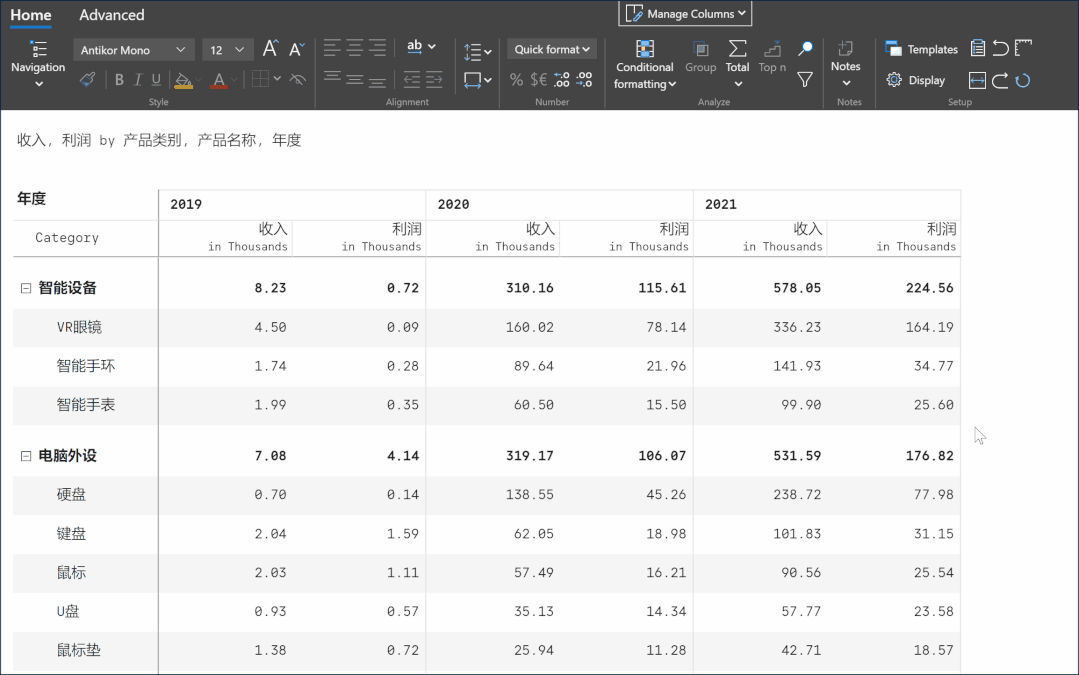Screen dimensions: 1079x675
Task: Select the 鼠标垫 row label
Action: pos(78,650)
